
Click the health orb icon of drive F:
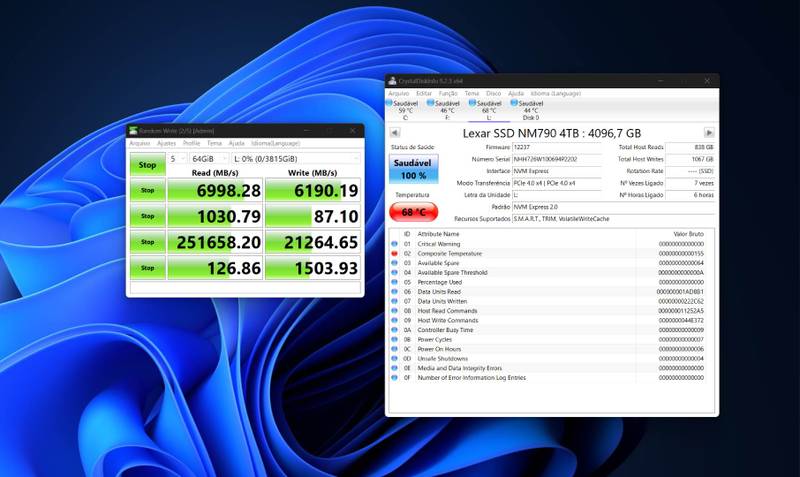pyautogui.click(x=431, y=103)
